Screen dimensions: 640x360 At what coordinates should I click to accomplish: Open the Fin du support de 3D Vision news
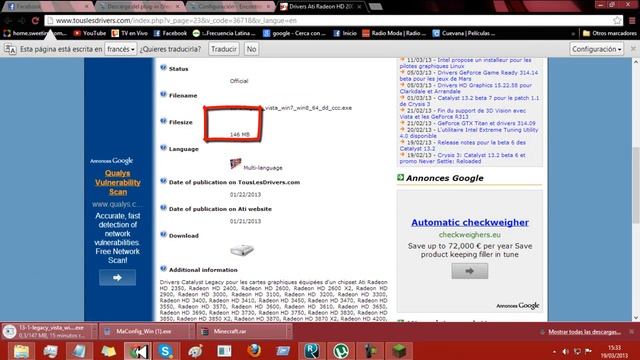coord(463,113)
